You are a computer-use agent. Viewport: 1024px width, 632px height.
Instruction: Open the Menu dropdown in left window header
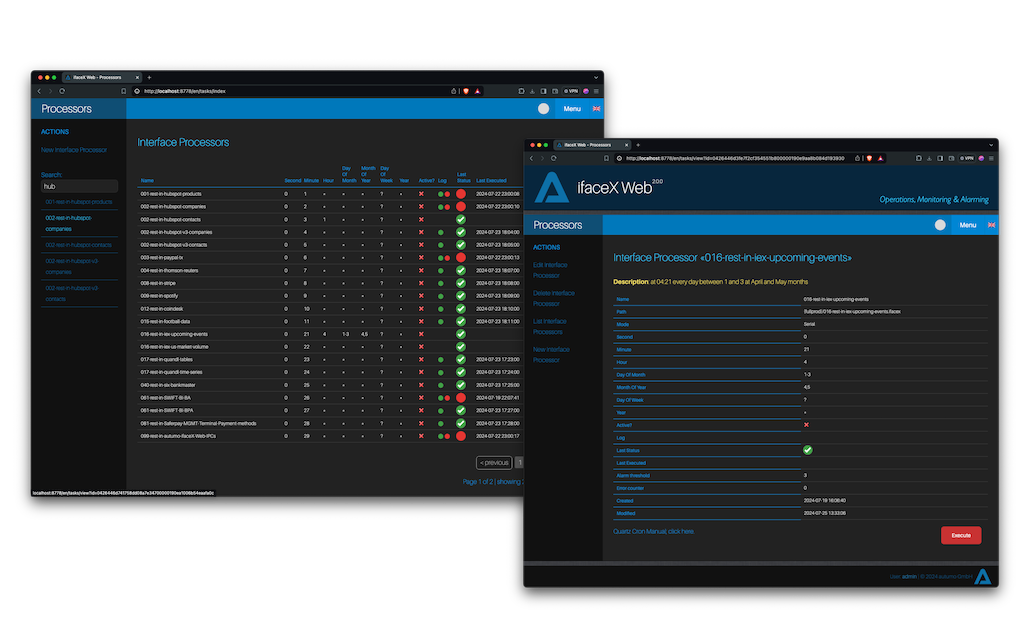572,109
